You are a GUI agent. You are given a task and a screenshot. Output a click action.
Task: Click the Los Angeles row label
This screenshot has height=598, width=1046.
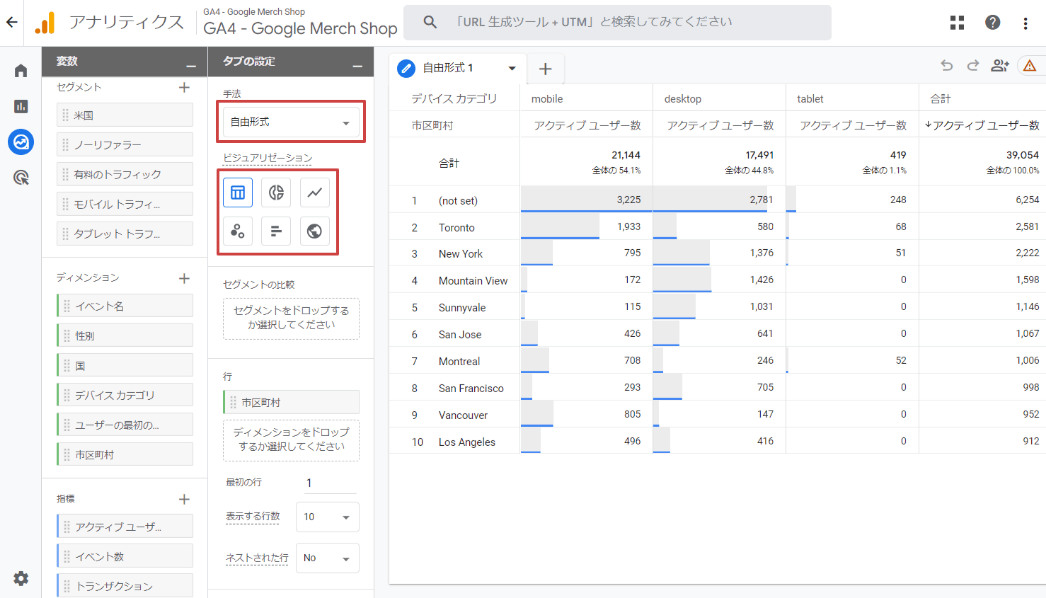point(467,442)
